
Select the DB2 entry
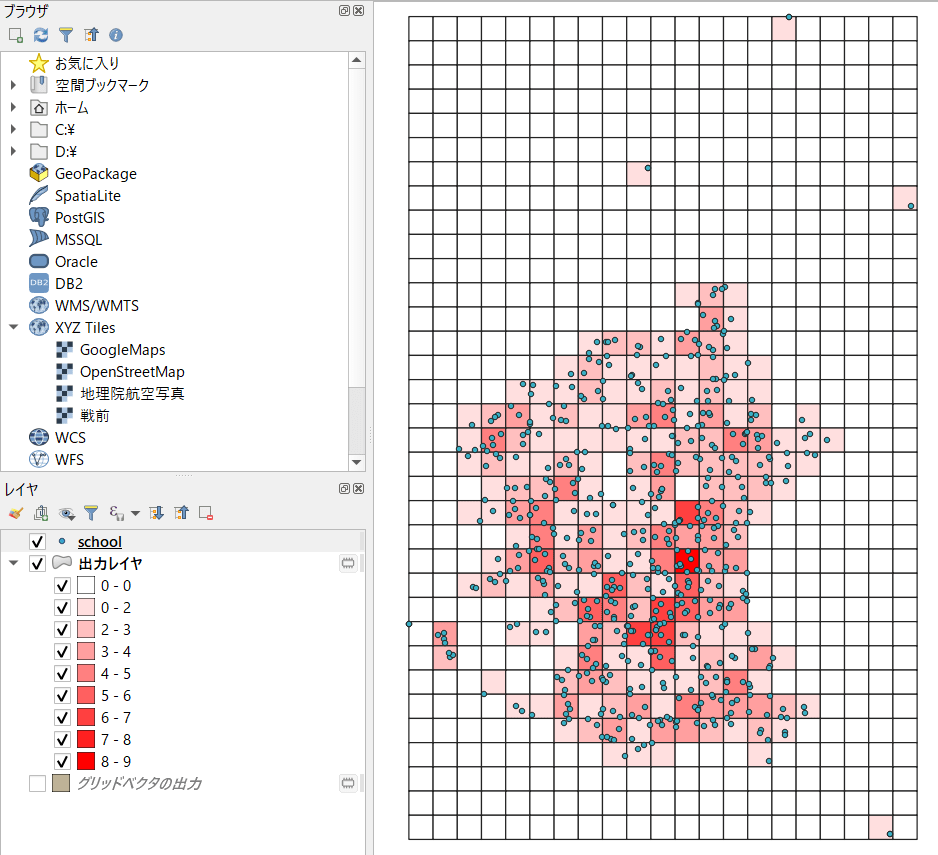click(69, 284)
